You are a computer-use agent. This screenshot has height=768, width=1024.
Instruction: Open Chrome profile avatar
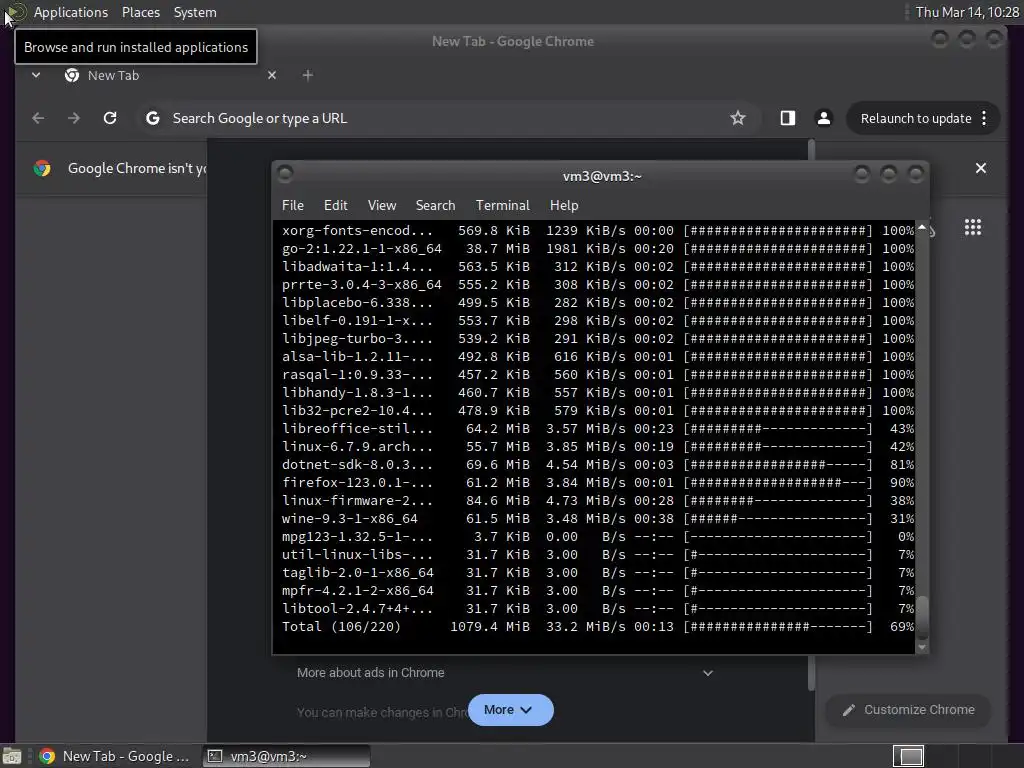tap(824, 118)
